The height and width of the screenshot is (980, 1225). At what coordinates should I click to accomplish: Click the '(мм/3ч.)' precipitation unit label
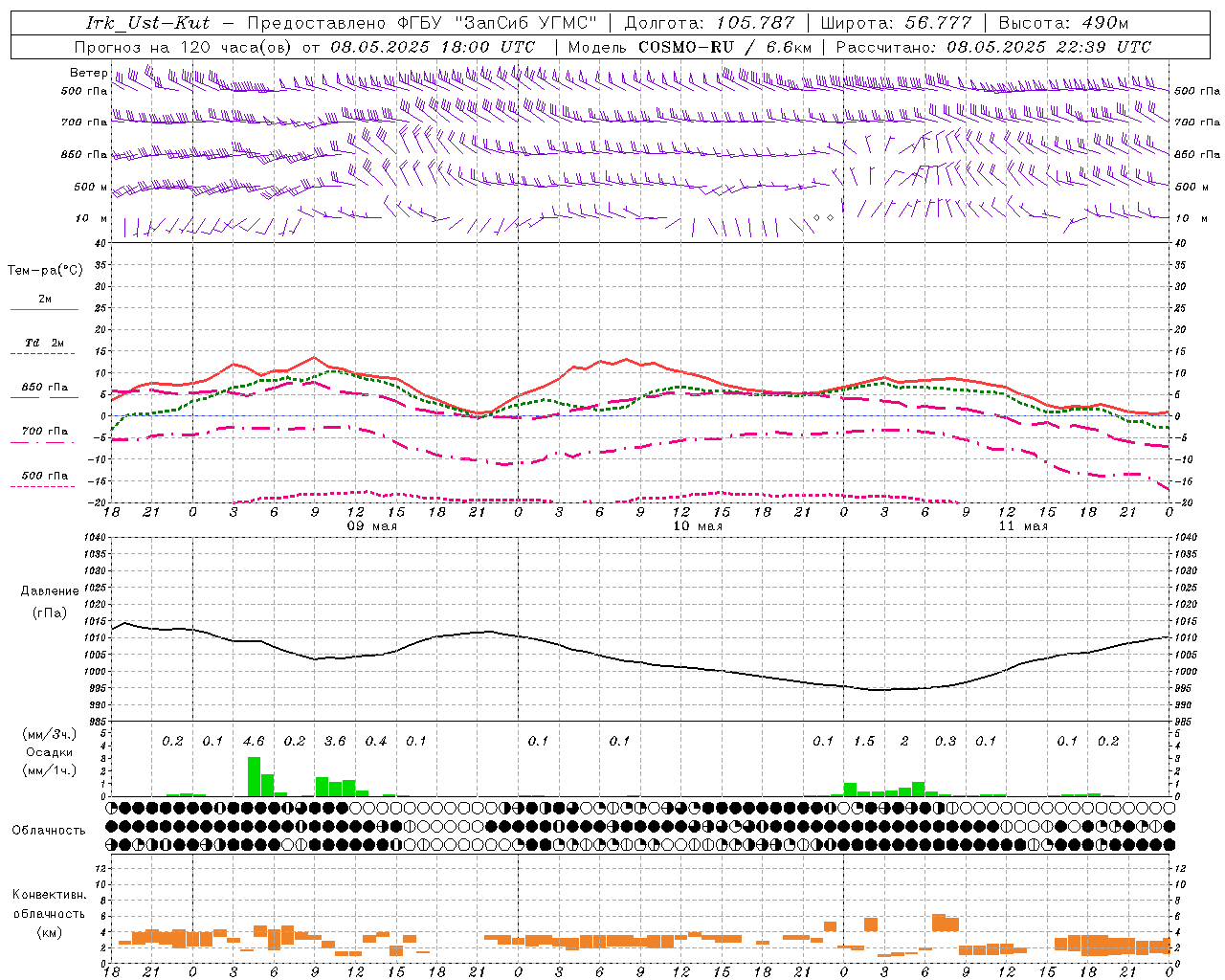coord(49,734)
